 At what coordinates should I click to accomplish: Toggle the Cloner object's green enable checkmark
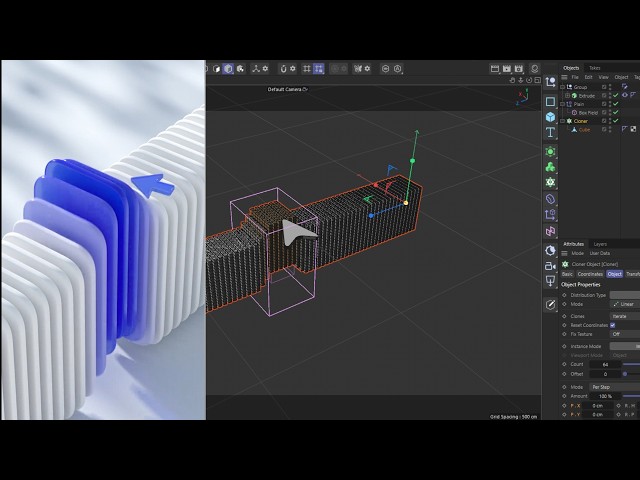pyautogui.click(x=616, y=121)
